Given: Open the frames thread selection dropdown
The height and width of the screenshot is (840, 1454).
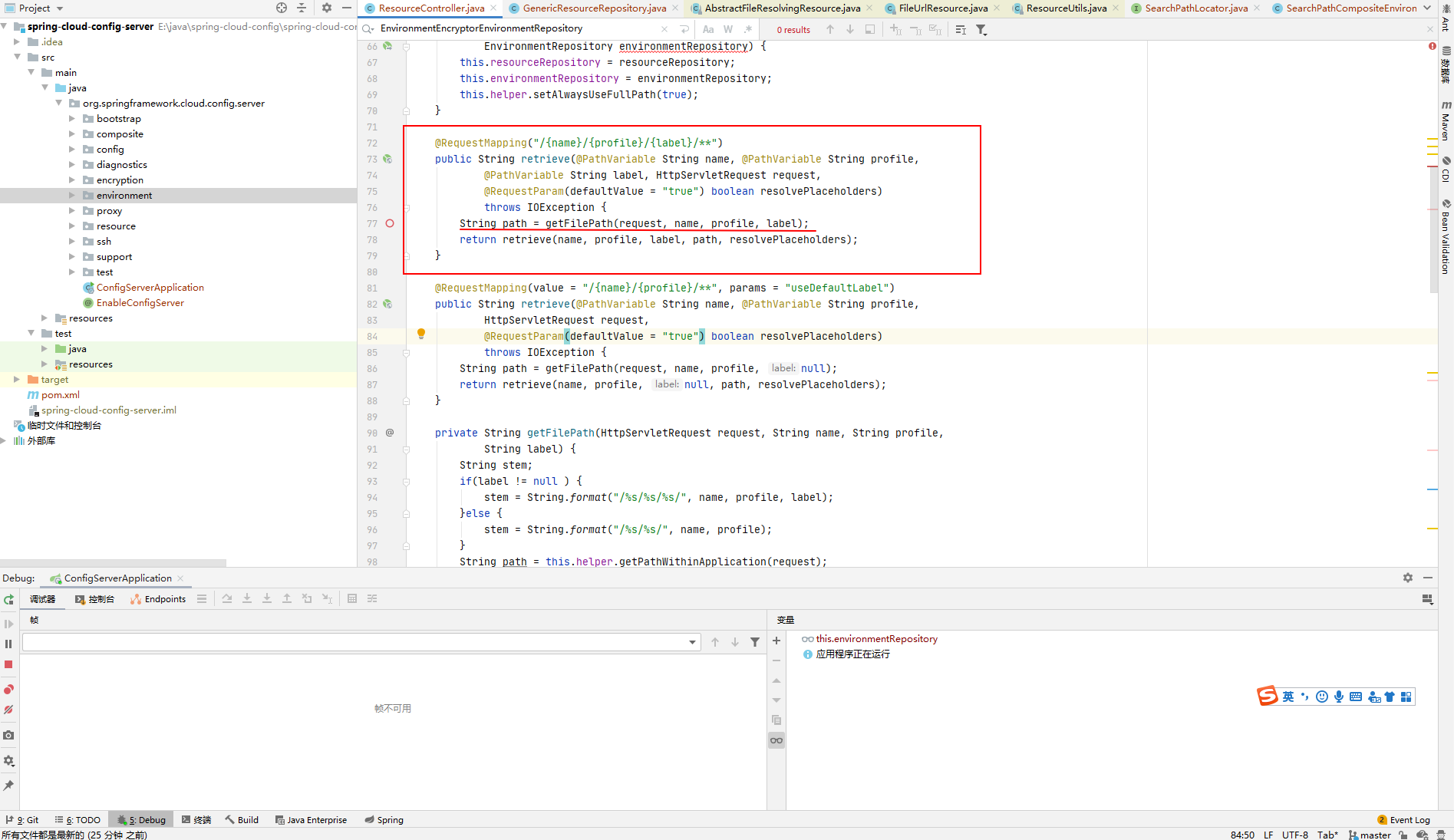Looking at the screenshot, I should [693, 642].
